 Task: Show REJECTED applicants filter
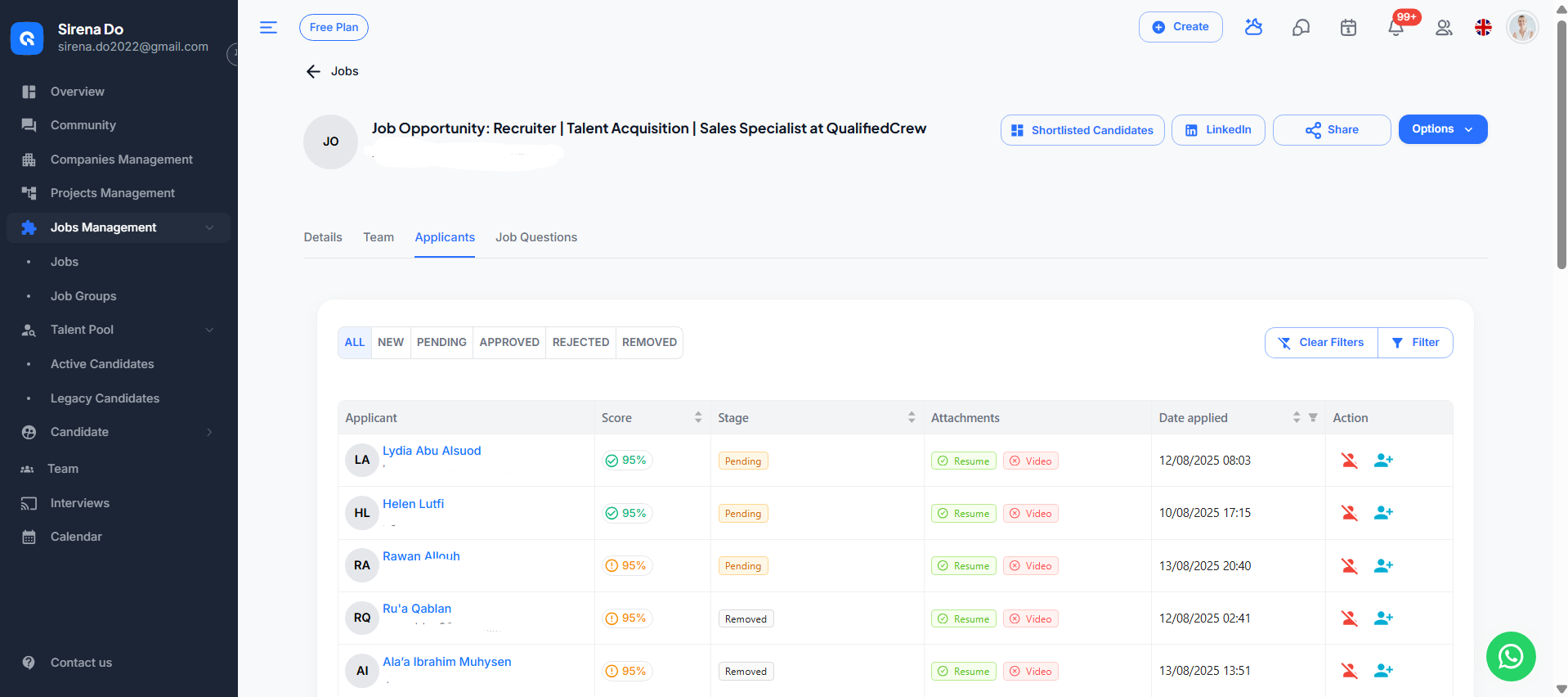coord(580,343)
